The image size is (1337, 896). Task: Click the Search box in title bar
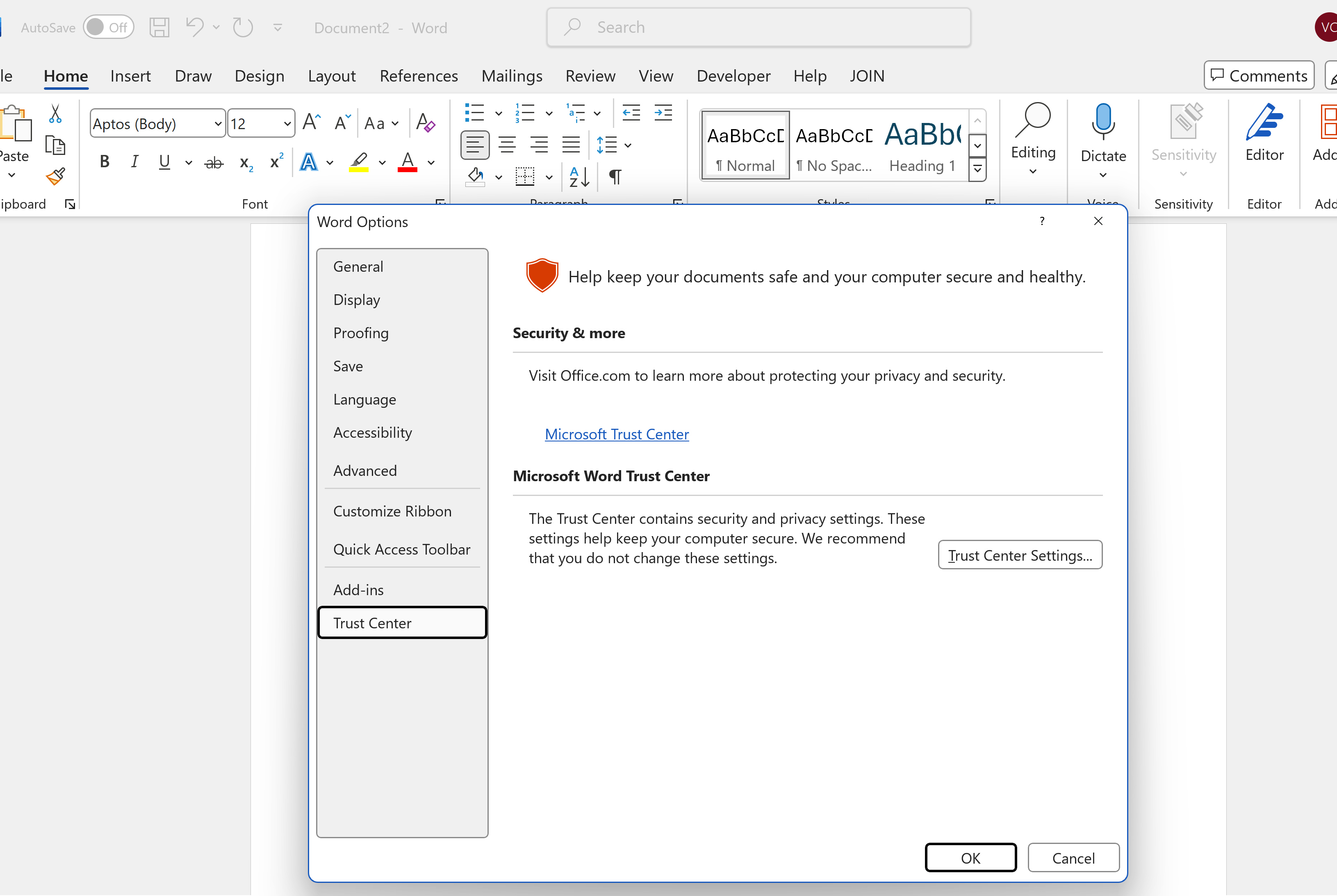tap(758, 27)
